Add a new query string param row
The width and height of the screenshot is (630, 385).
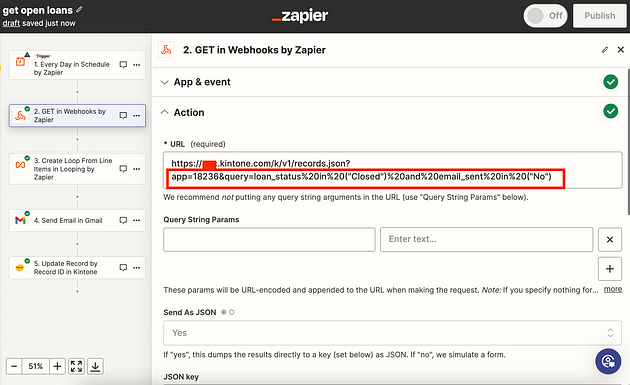point(610,269)
